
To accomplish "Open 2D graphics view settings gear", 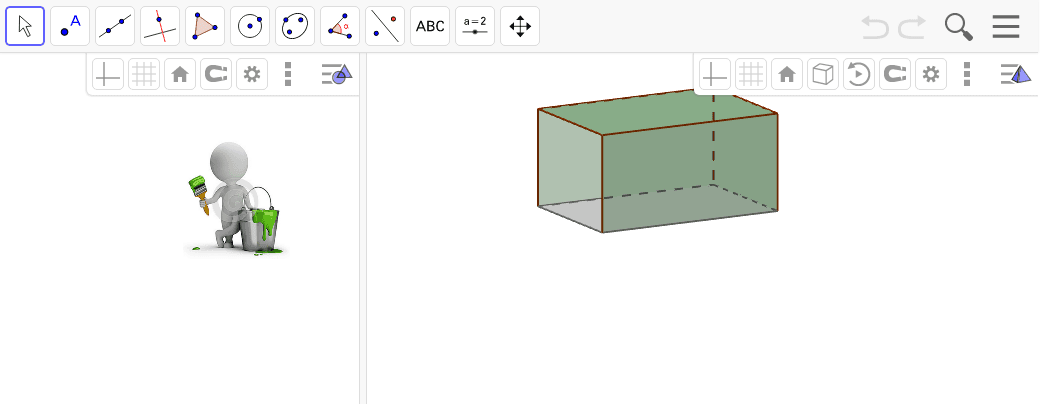I will [x=251, y=74].
